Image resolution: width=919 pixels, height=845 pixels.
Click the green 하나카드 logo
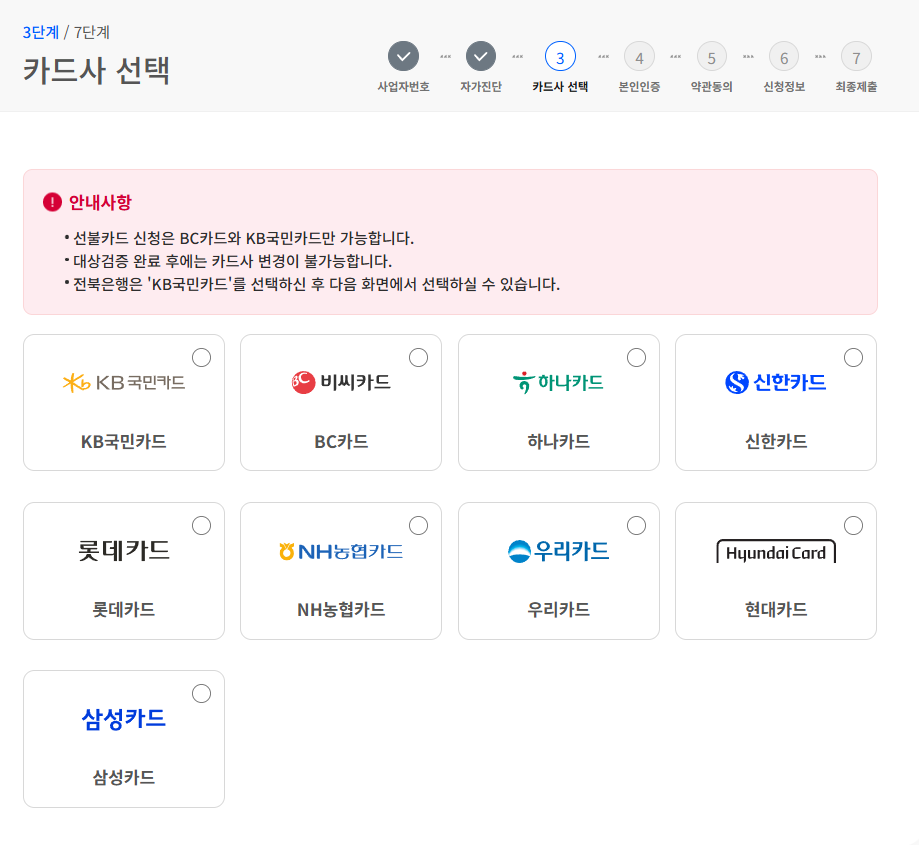click(x=559, y=383)
